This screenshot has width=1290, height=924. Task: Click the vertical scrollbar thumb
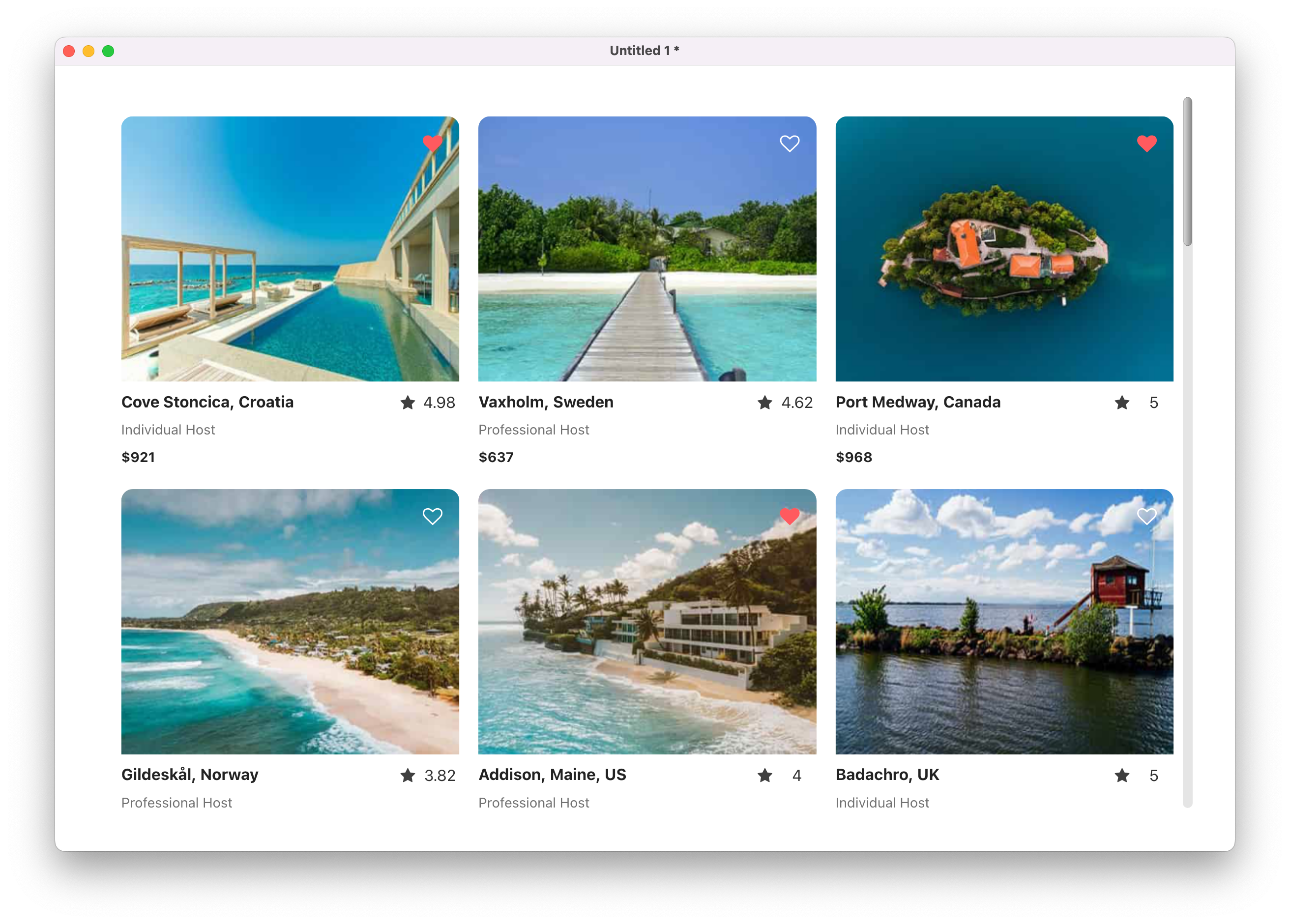(x=1187, y=172)
